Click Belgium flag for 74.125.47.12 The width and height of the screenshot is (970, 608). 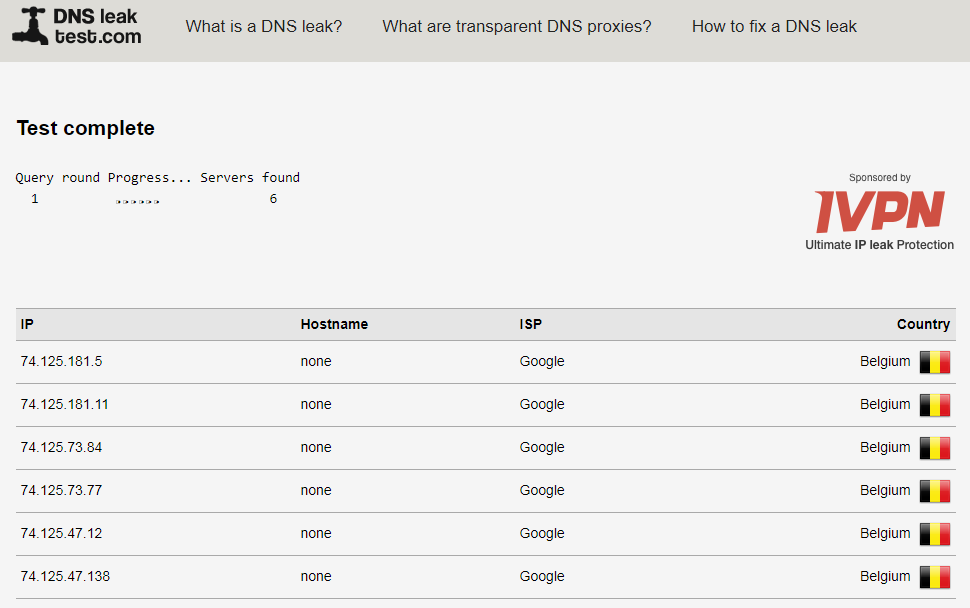click(935, 534)
